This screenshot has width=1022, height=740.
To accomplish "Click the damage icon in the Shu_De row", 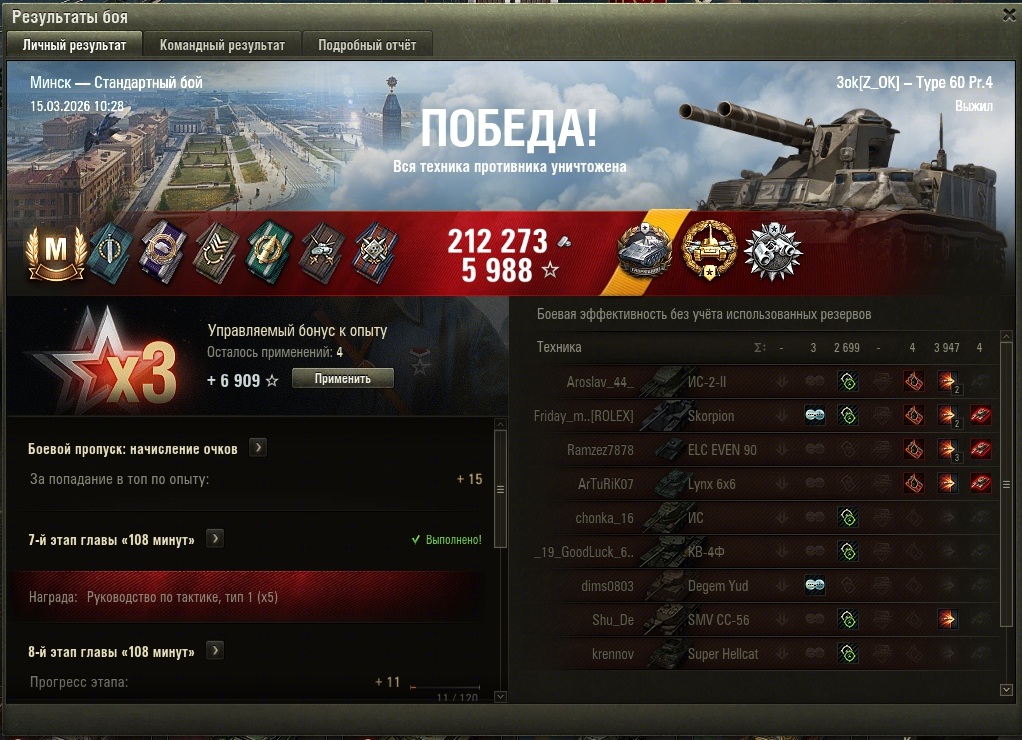I will coord(948,619).
